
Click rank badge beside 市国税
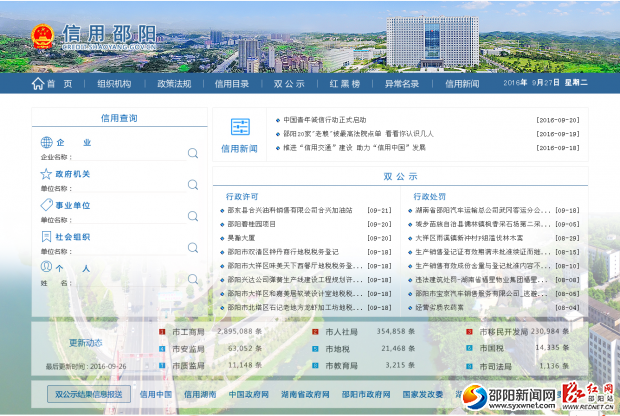(x=469, y=348)
